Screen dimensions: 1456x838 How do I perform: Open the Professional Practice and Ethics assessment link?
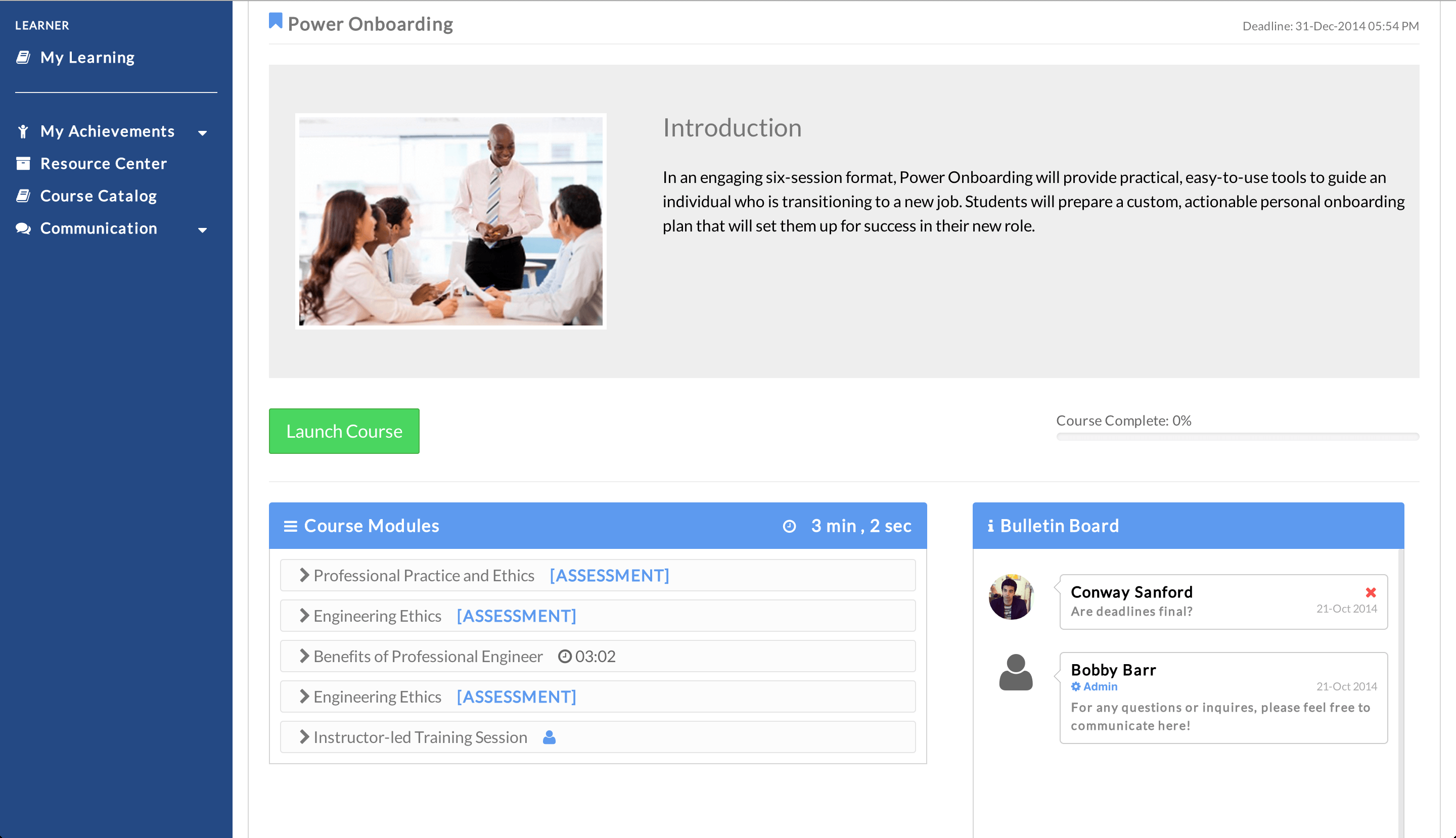(x=609, y=576)
